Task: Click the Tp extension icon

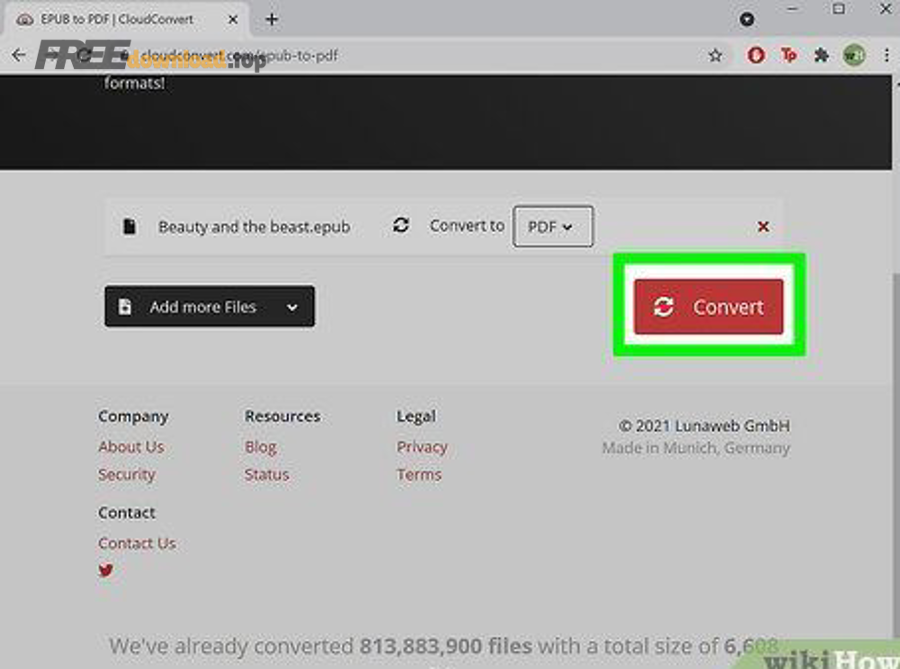Action: point(789,55)
